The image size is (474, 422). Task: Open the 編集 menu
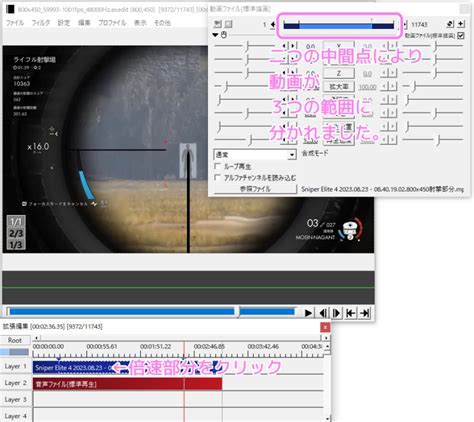click(84, 23)
